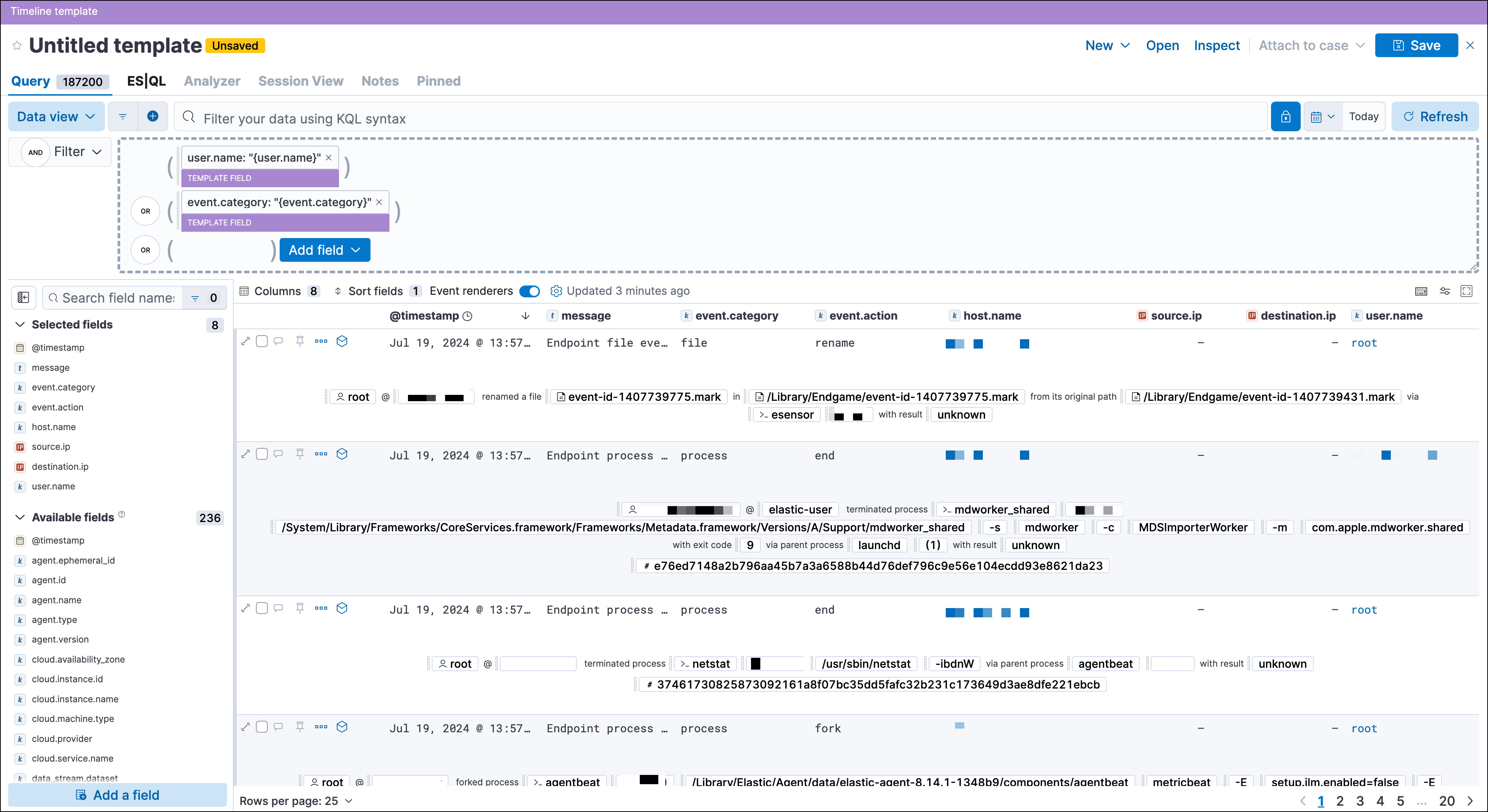Add a note to the first event
Viewport: 1488px width, 812px height.
(278, 341)
